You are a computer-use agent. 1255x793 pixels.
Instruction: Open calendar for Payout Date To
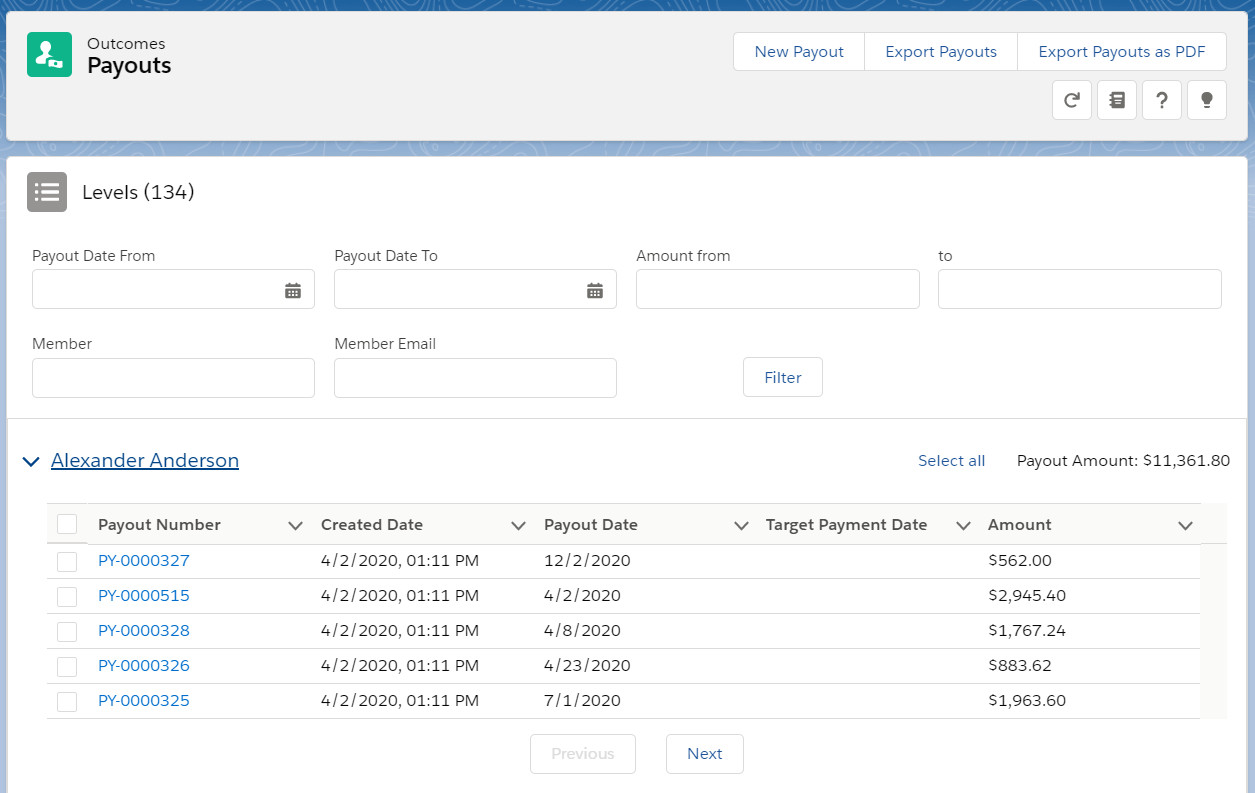coord(595,290)
